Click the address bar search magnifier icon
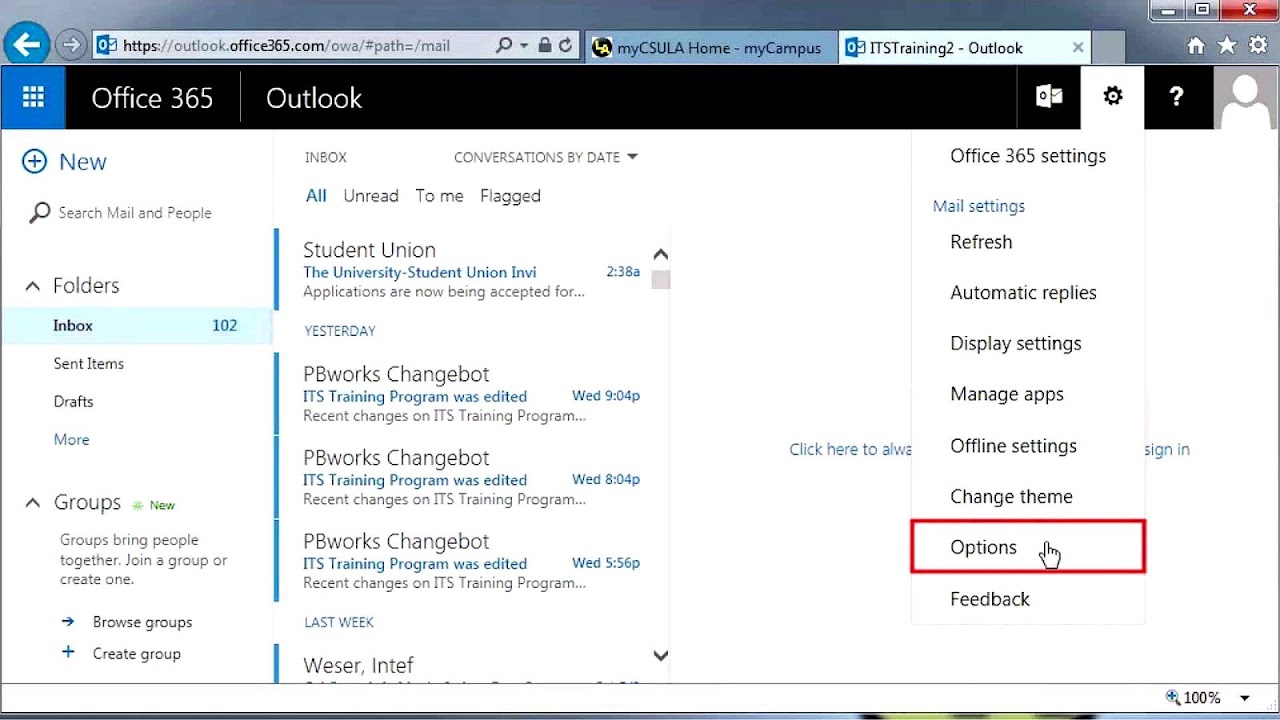This screenshot has width=1280, height=720. (x=504, y=46)
